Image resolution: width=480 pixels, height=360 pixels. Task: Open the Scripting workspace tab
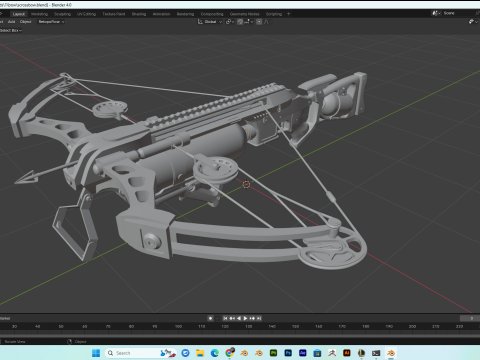click(x=274, y=14)
